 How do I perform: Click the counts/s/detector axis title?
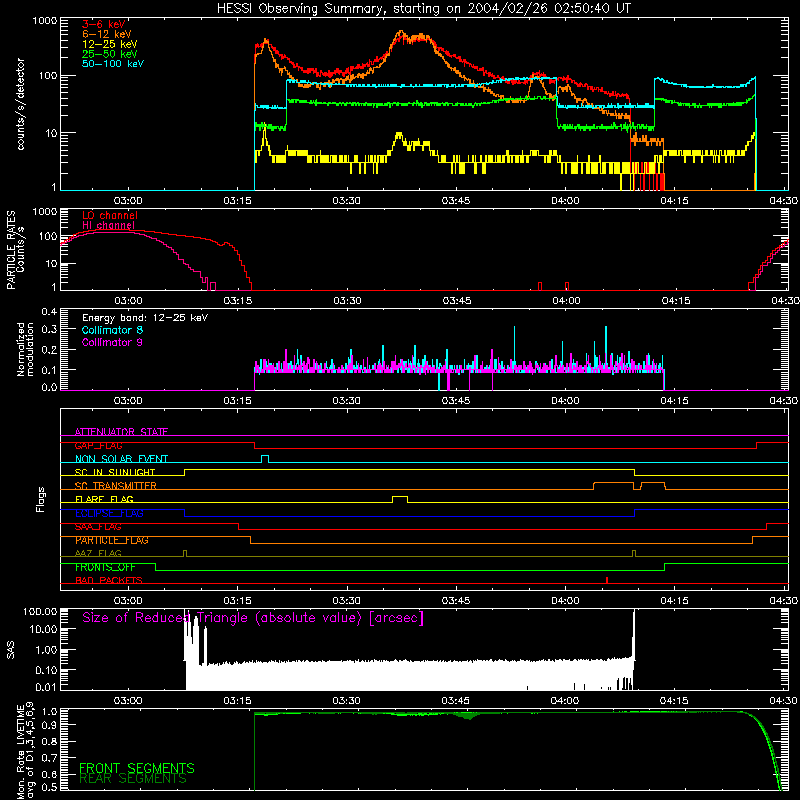[x=20, y=104]
